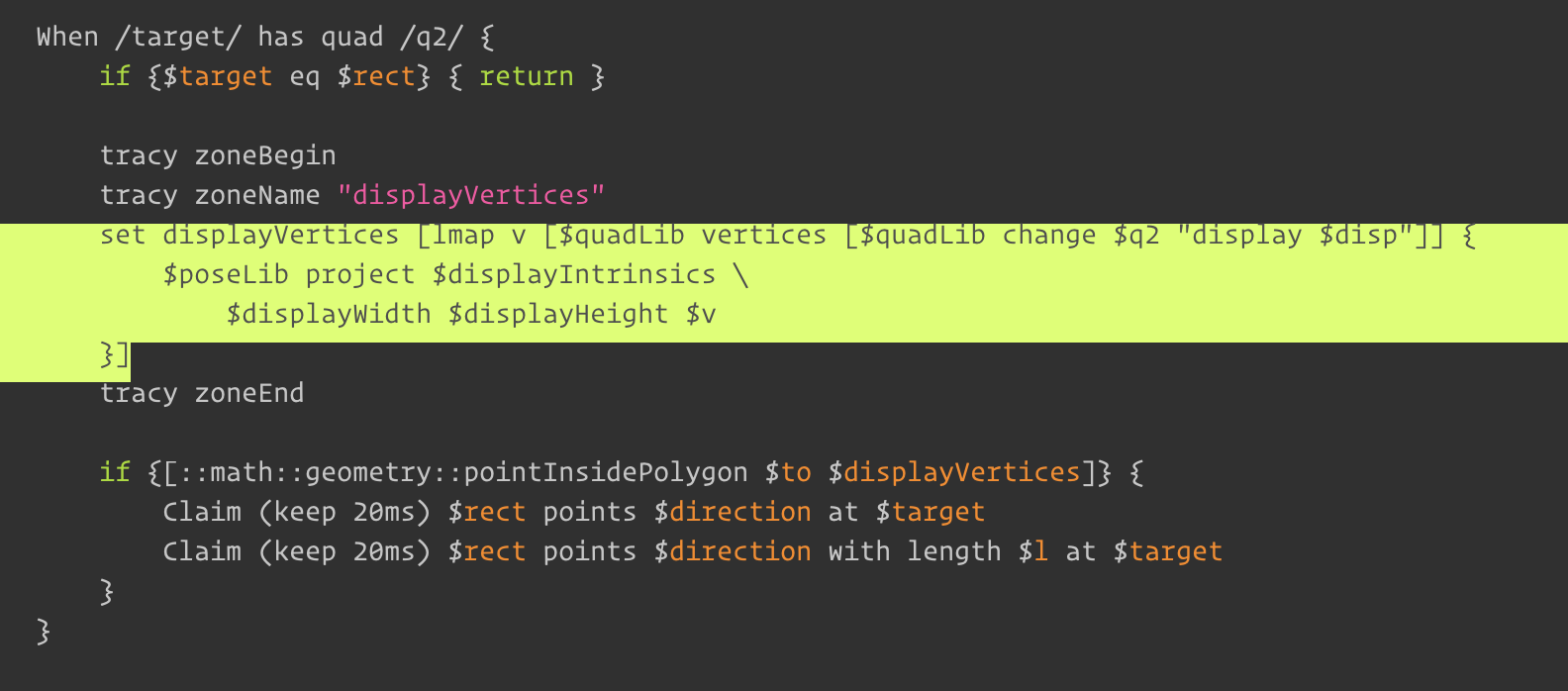The width and height of the screenshot is (1568, 691).
Task: Click the $displayWidth variable
Action: tap(329, 314)
